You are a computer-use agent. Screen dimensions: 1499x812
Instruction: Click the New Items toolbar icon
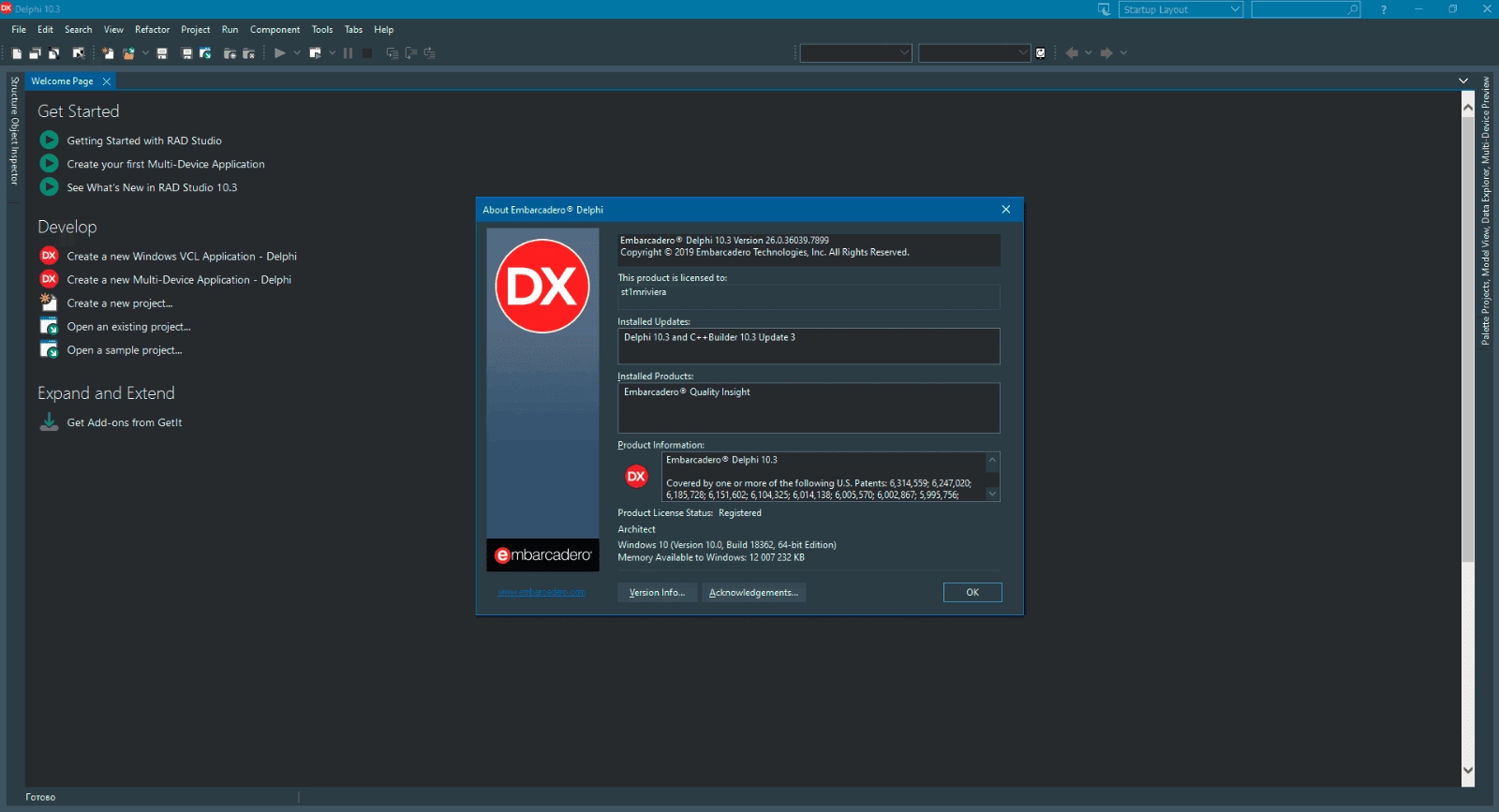[108, 53]
